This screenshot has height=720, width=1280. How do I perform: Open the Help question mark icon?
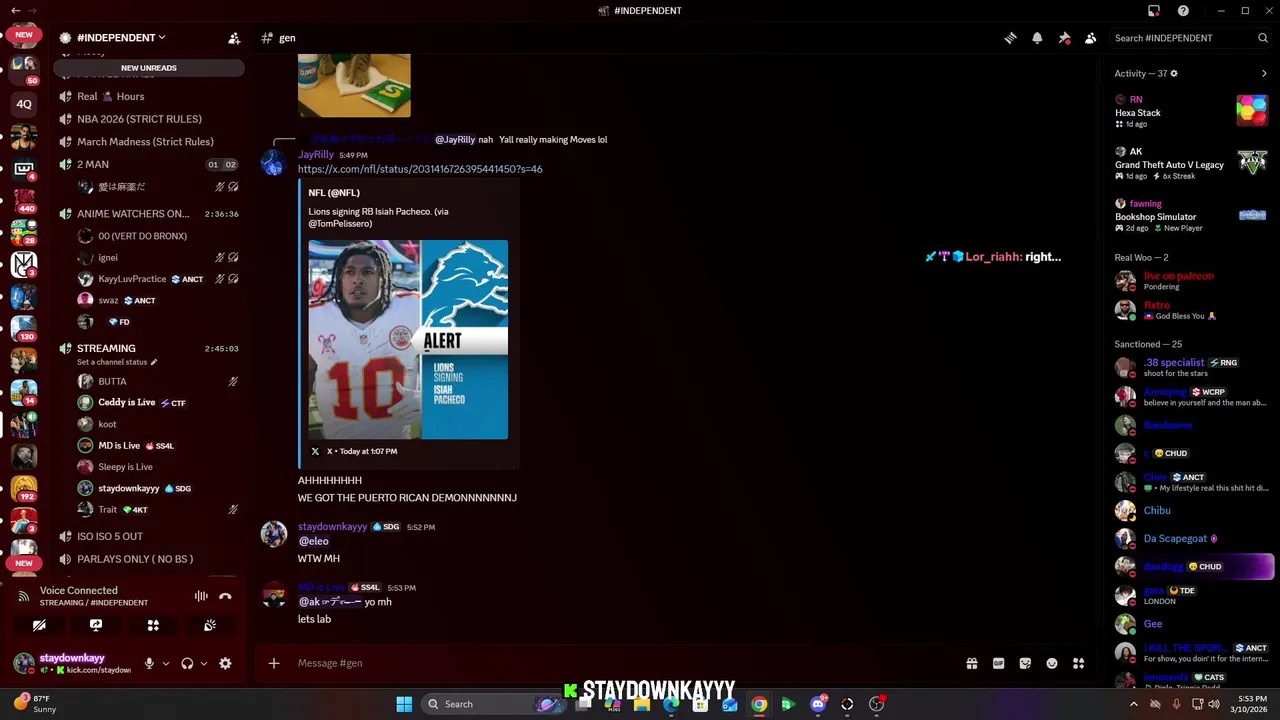1183,11
